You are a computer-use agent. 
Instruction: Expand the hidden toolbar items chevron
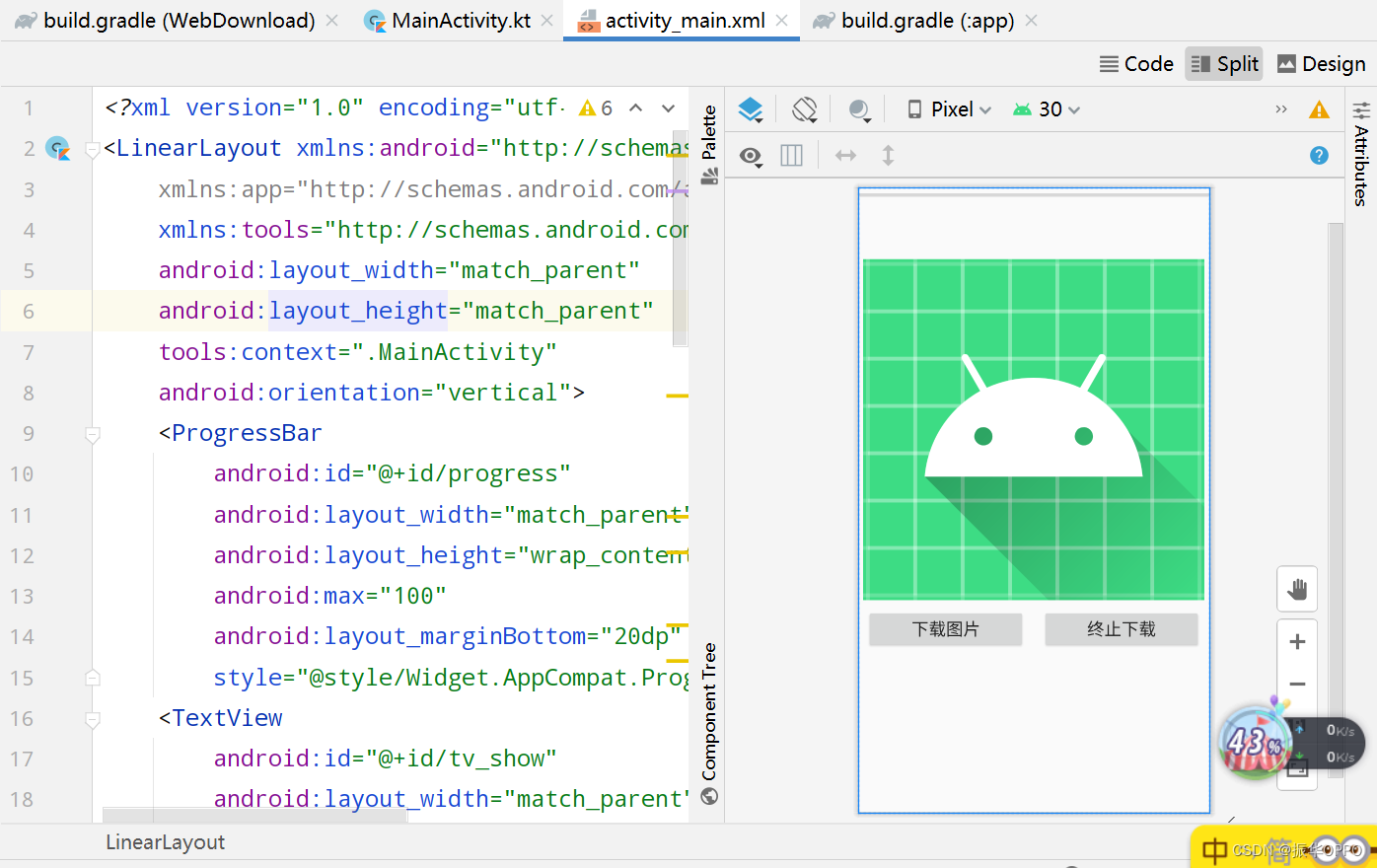click(x=1280, y=109)
